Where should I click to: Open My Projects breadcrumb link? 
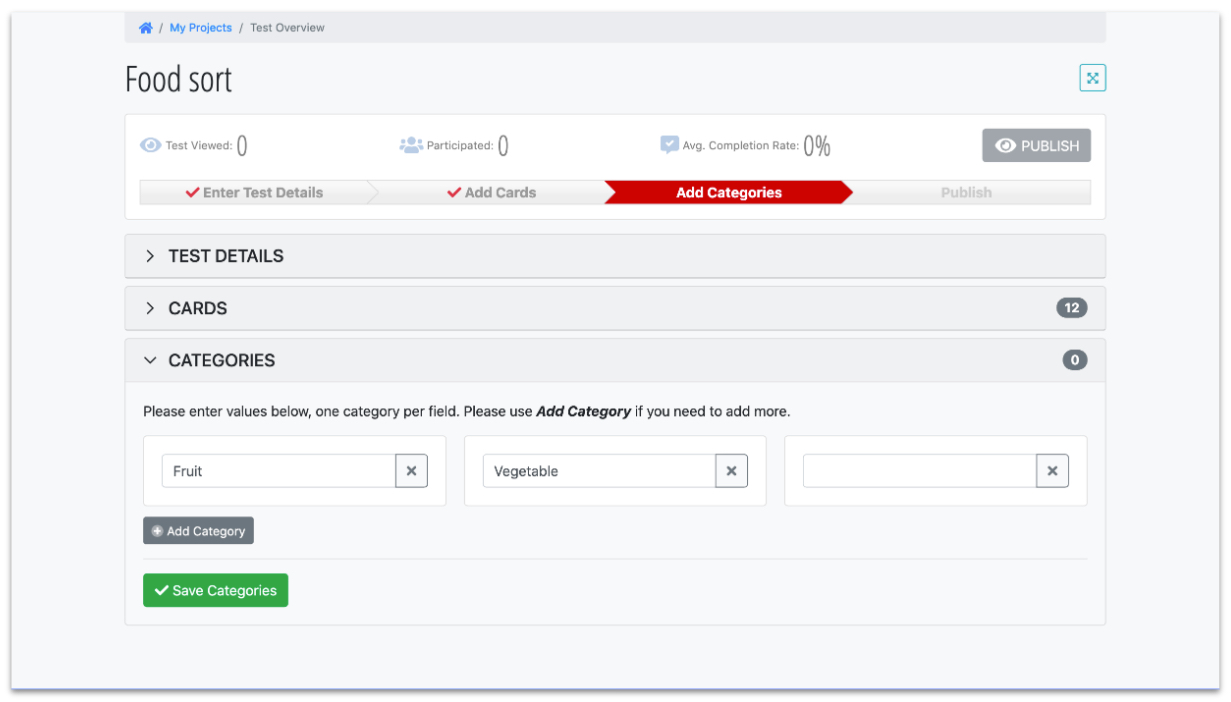click(200, 28)
